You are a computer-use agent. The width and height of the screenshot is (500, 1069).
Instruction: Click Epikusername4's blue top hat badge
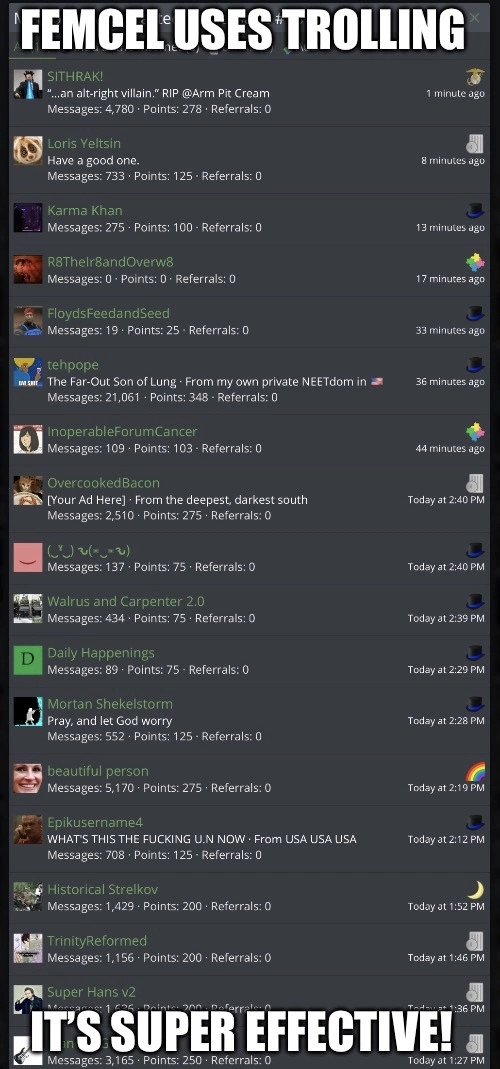click(475, 822)
